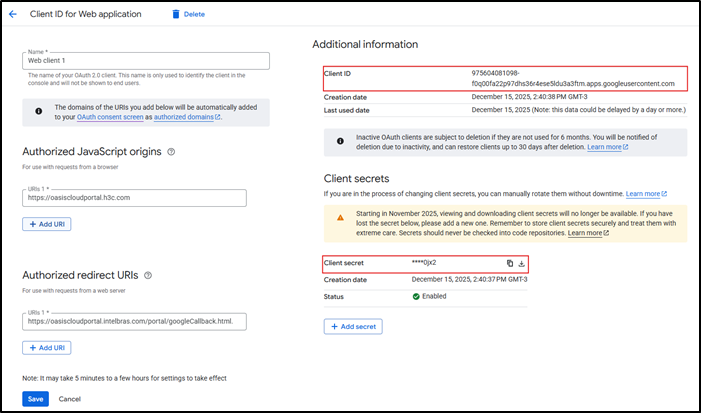
Task: Open Learn more link in yellow warning box
Action: (x=588, y=233)
